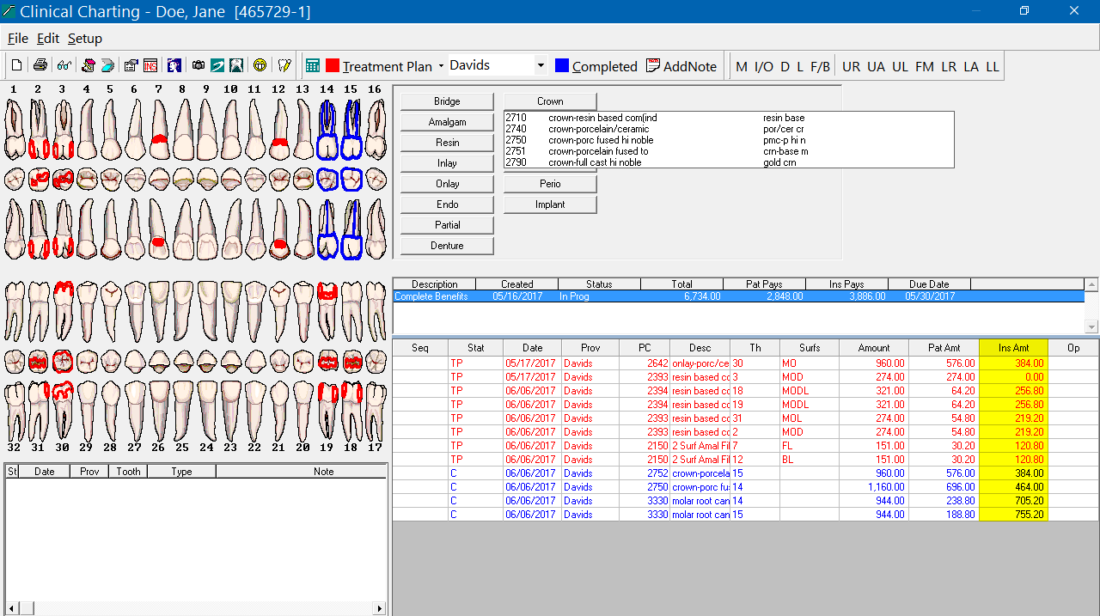Click the teal x-ray image icon
Viewport: 1100px width, 616px height.
coord(236,66)
